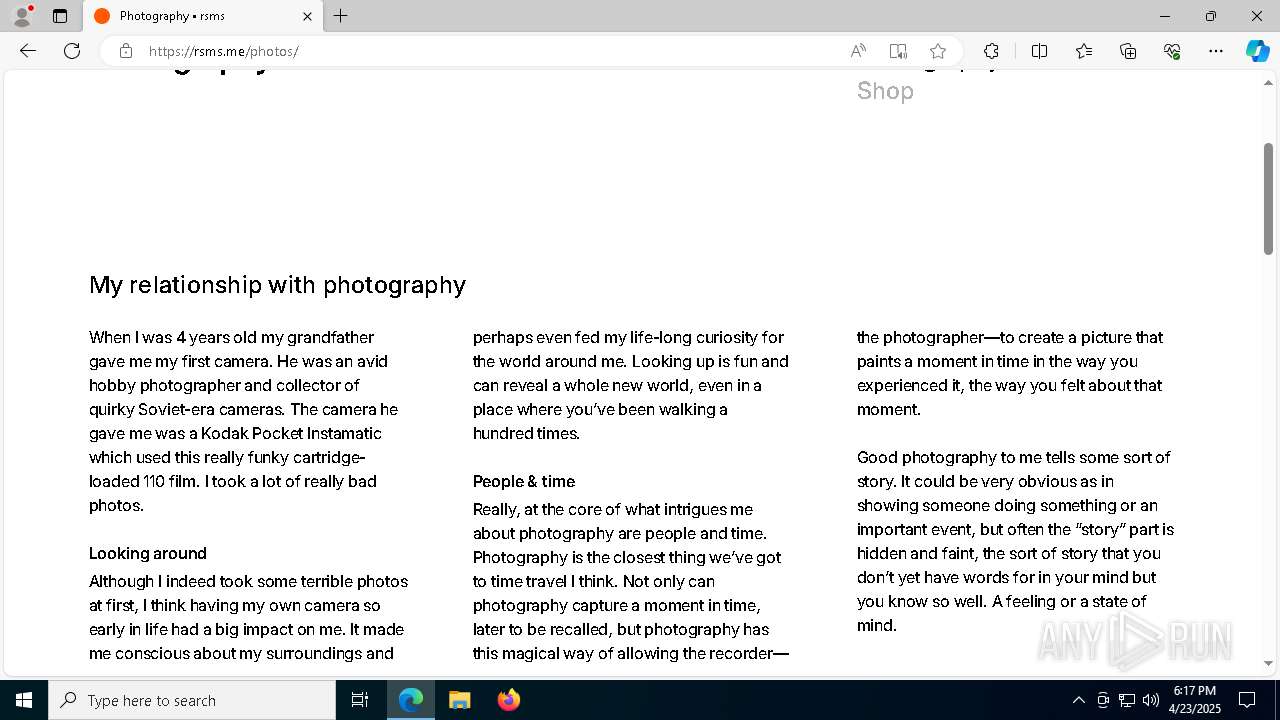Switch to Edge in taskbar
The width and height of the screenshot is (1280, 720).
411,700
